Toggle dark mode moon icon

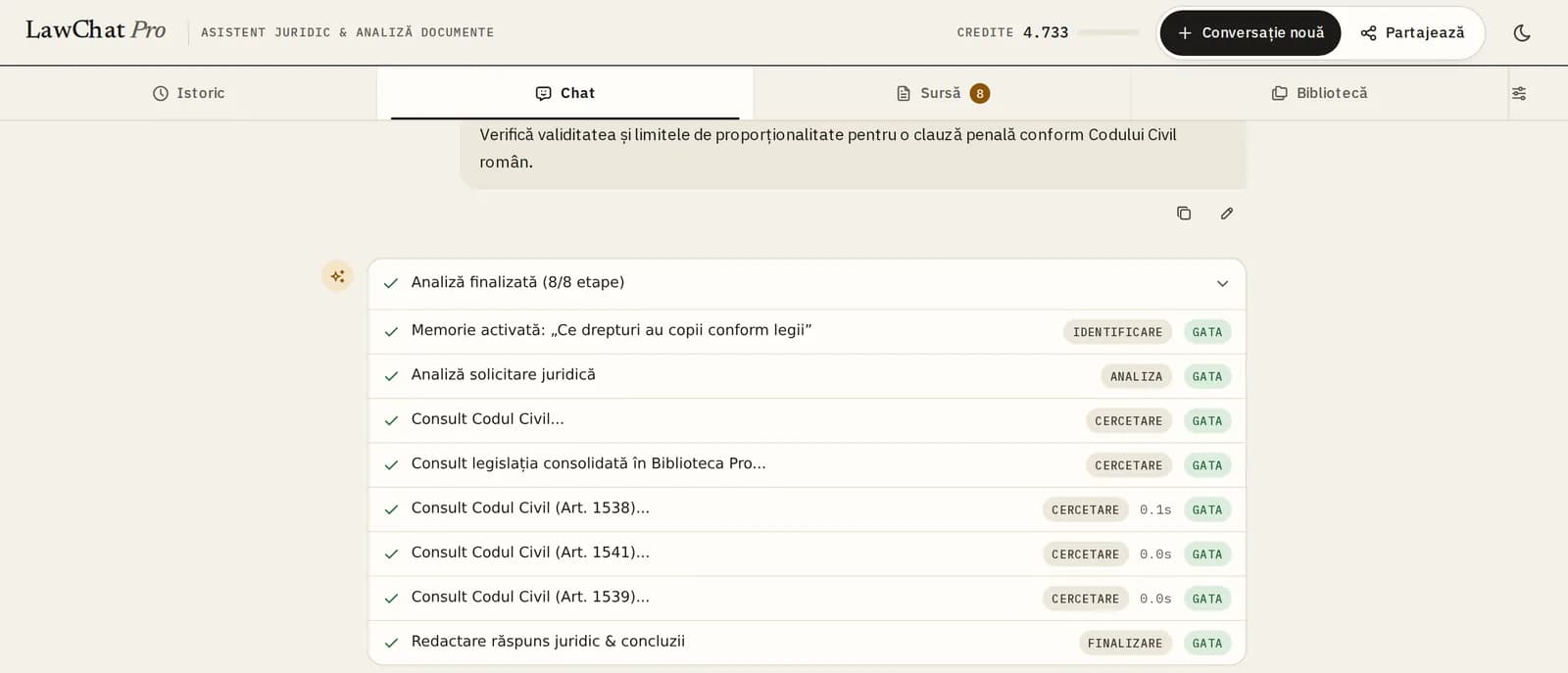click(x=1522, y=32)
